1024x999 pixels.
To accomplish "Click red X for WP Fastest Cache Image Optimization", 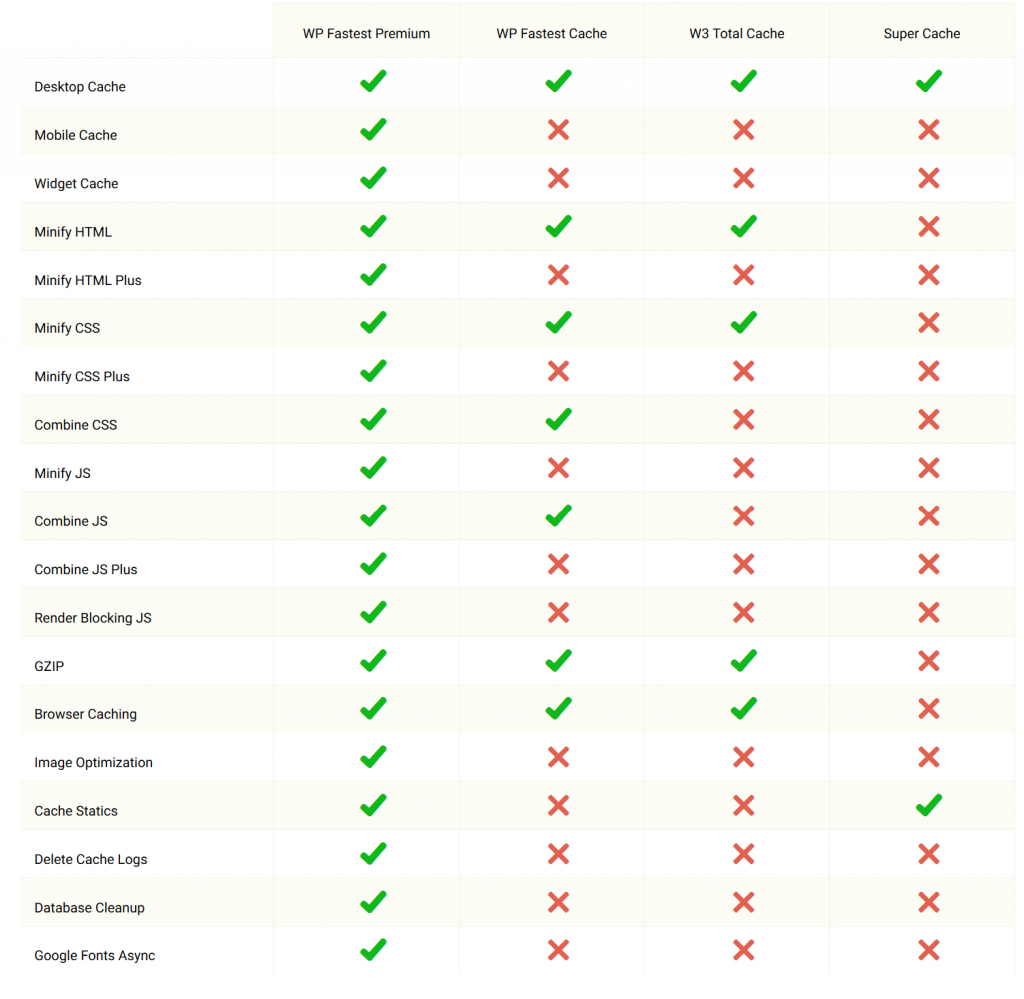I will click(x=558, y=757).
